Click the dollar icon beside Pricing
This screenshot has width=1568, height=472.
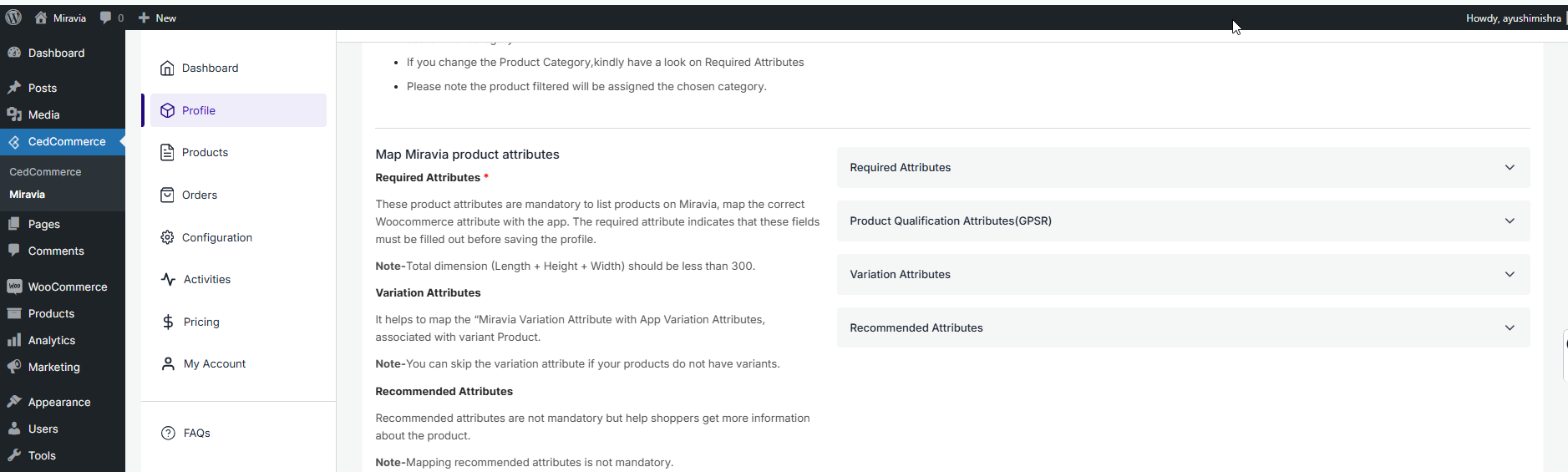point(168,322)
